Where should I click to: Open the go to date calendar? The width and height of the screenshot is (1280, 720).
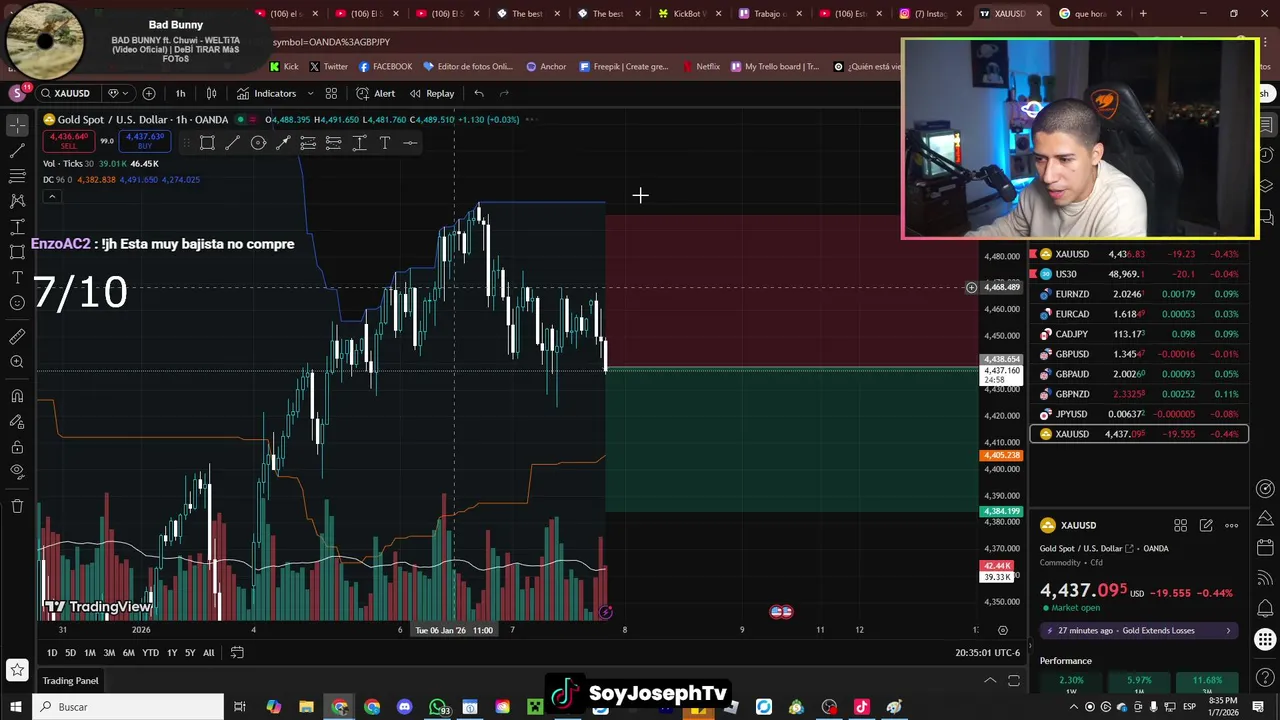click(237, 653)
